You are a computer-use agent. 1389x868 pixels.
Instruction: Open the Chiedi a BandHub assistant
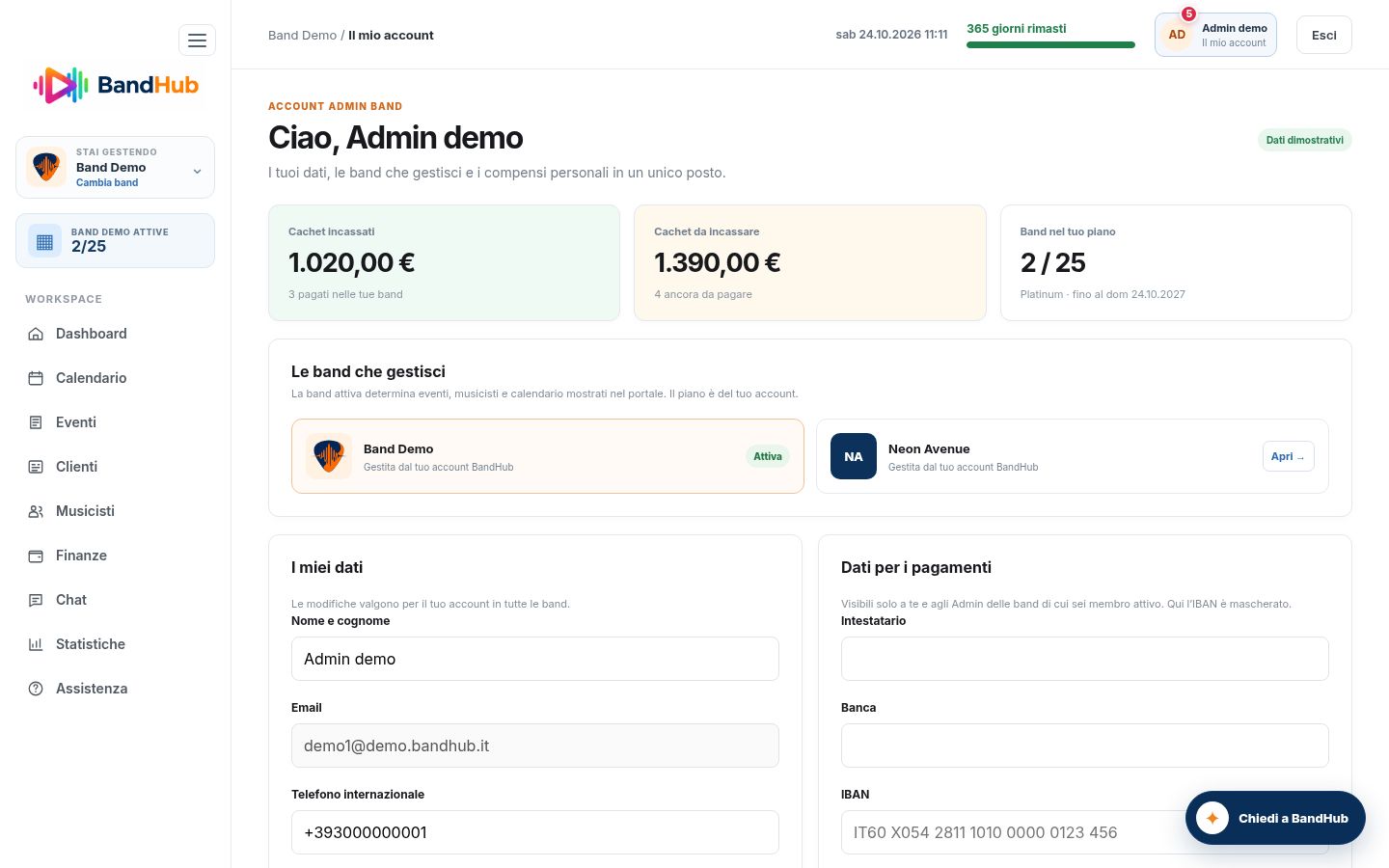click(x=1275, y=818)
